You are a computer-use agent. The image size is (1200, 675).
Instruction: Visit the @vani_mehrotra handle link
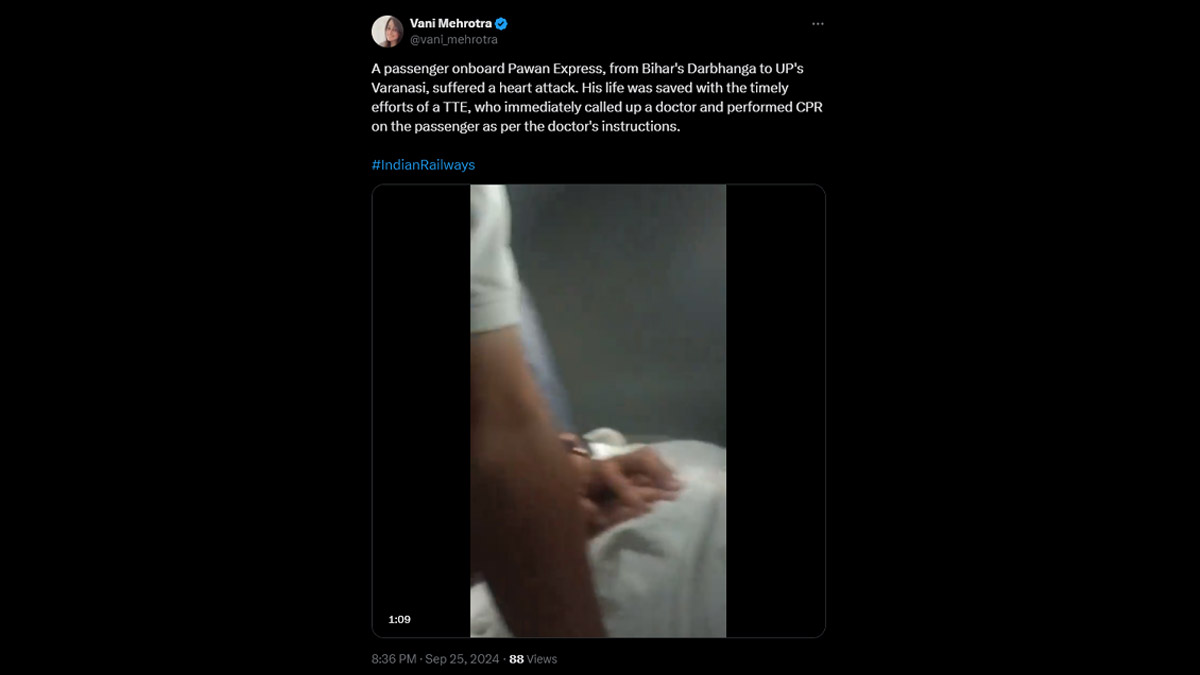[453, 40]
